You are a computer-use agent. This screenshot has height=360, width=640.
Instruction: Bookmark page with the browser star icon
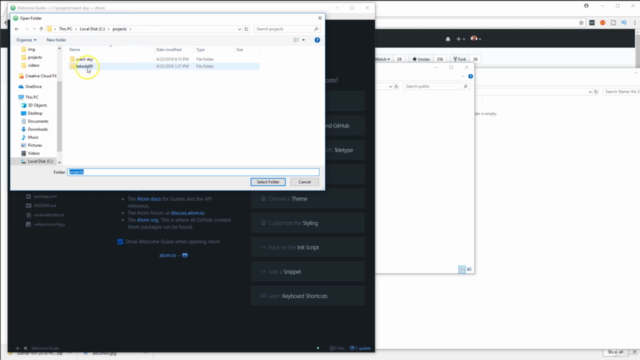581,23
